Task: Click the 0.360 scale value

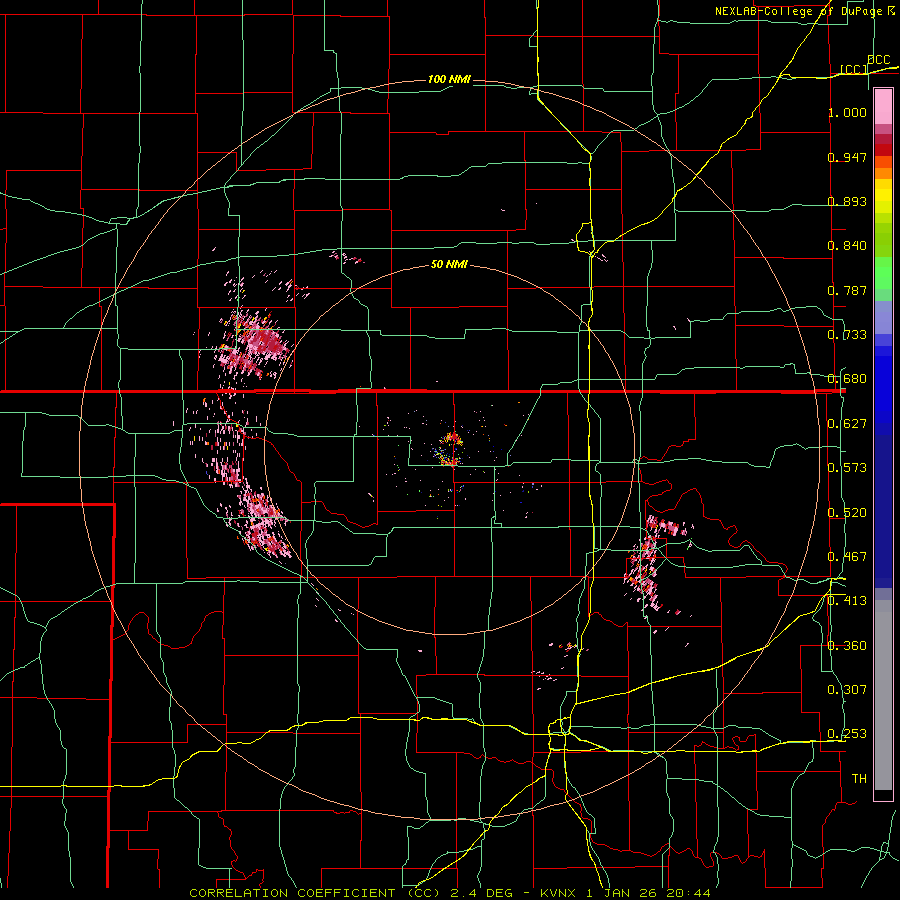Action: pyautogui.click(x=847, y=646)
